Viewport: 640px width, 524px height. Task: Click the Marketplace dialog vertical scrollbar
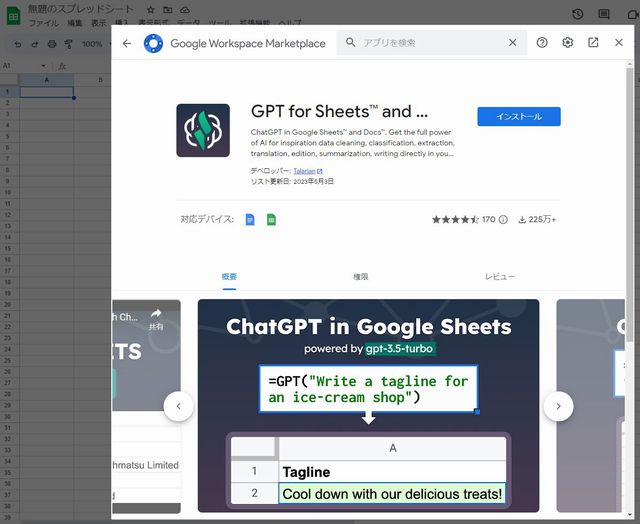pyautogui.click(x=630, y=204)
